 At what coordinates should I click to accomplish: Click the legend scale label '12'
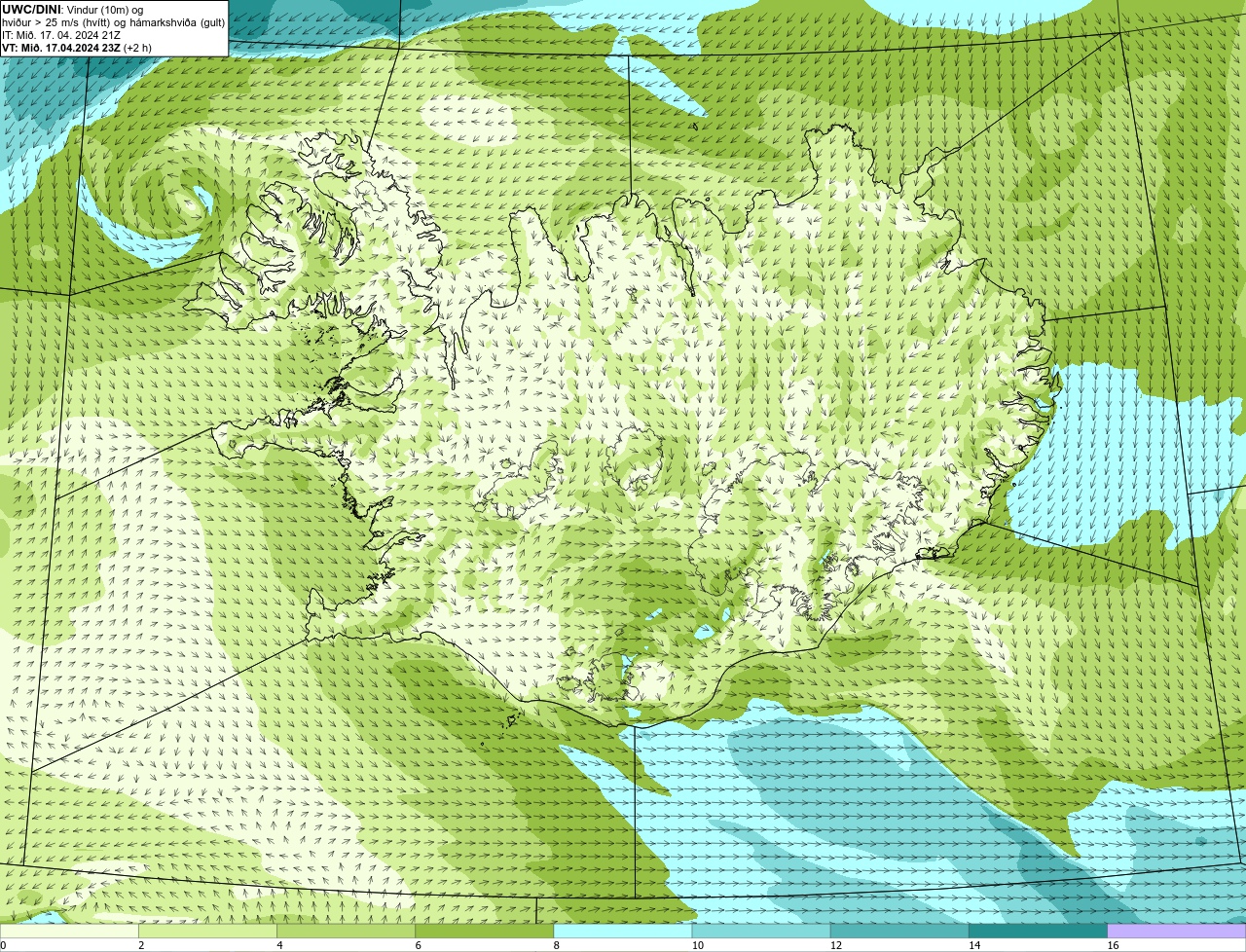[836, 945]
